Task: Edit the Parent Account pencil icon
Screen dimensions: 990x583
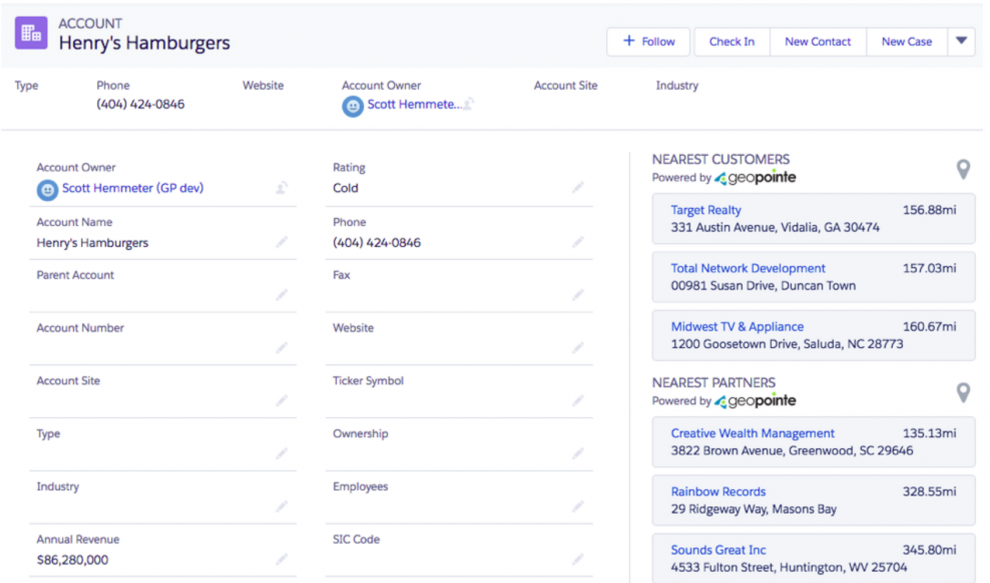Action: pos(282,295)
